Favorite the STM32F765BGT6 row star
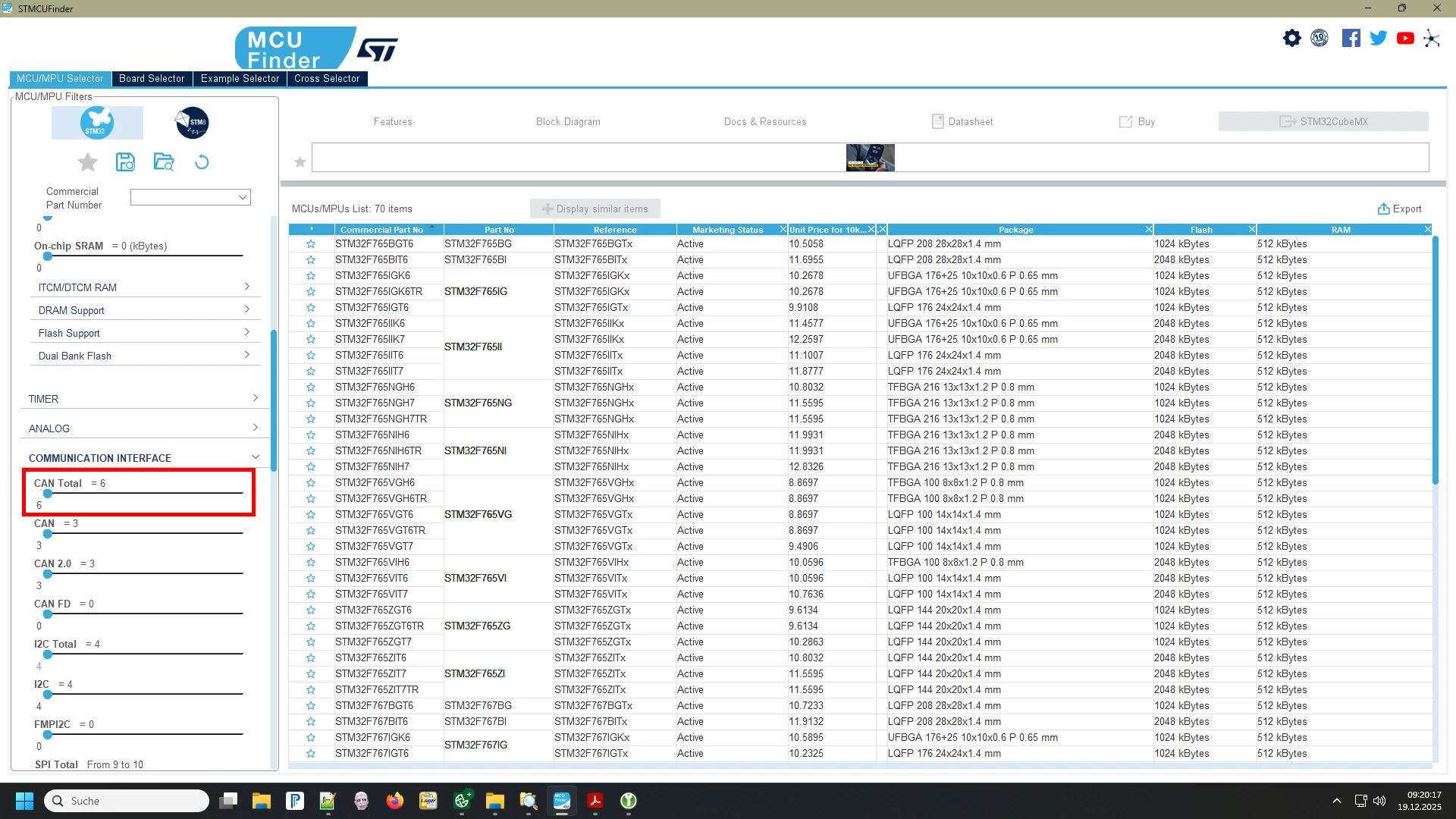Screen dimensions: 1456x819 pos(311,244)
